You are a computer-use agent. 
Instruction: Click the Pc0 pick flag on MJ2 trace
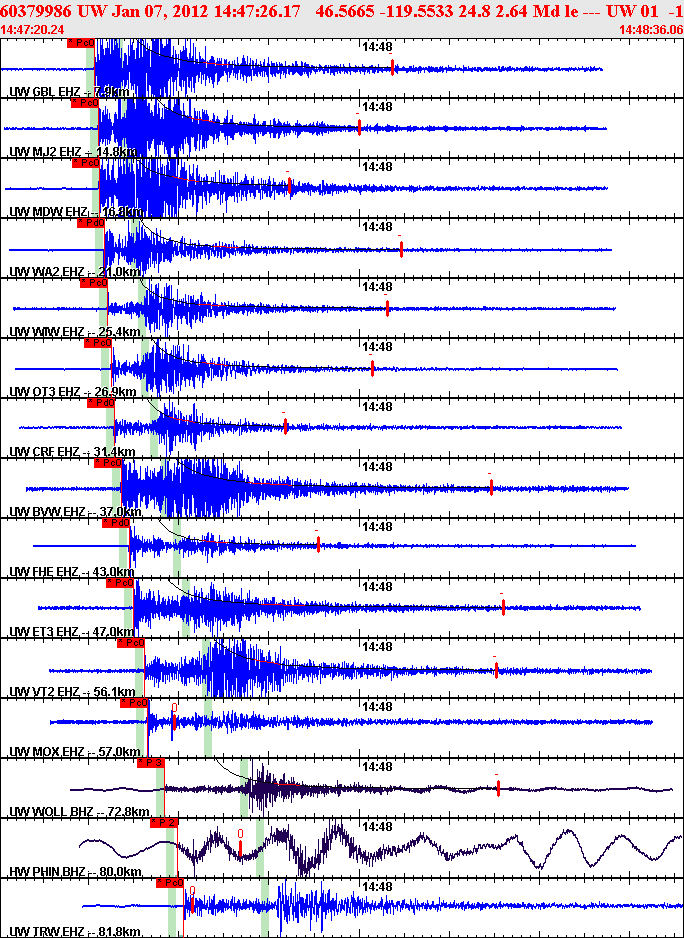pos(85,103)
